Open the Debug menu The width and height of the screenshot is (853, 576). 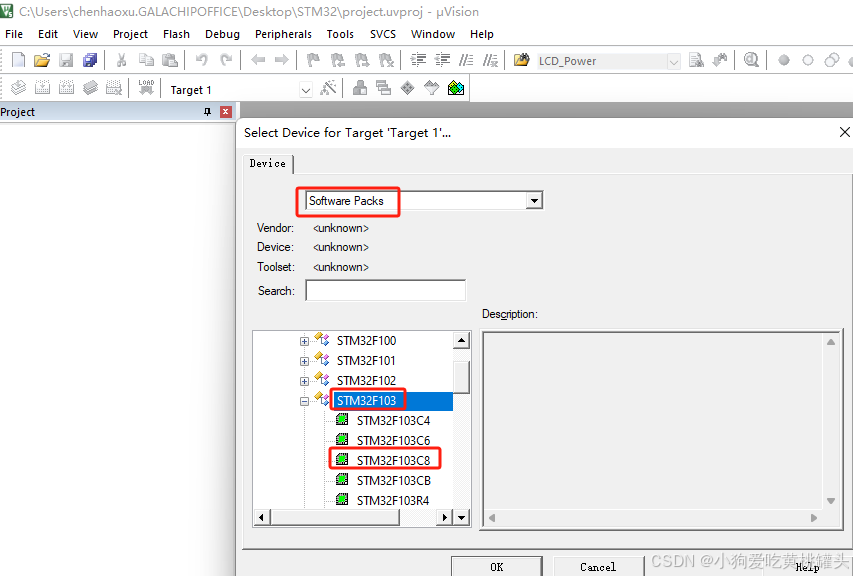click(222, 34)
